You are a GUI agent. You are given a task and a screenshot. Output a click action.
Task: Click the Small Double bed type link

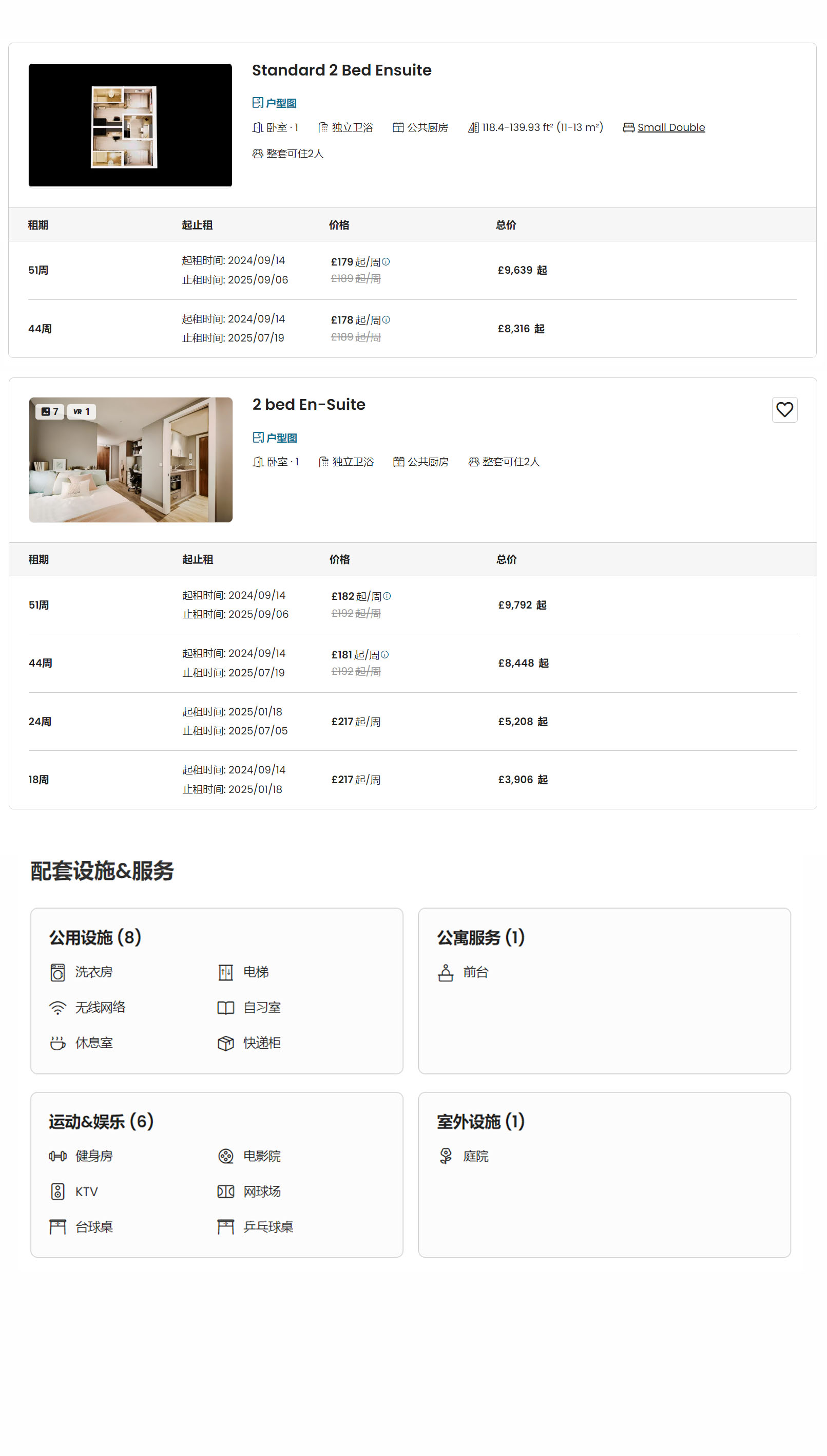671,127
